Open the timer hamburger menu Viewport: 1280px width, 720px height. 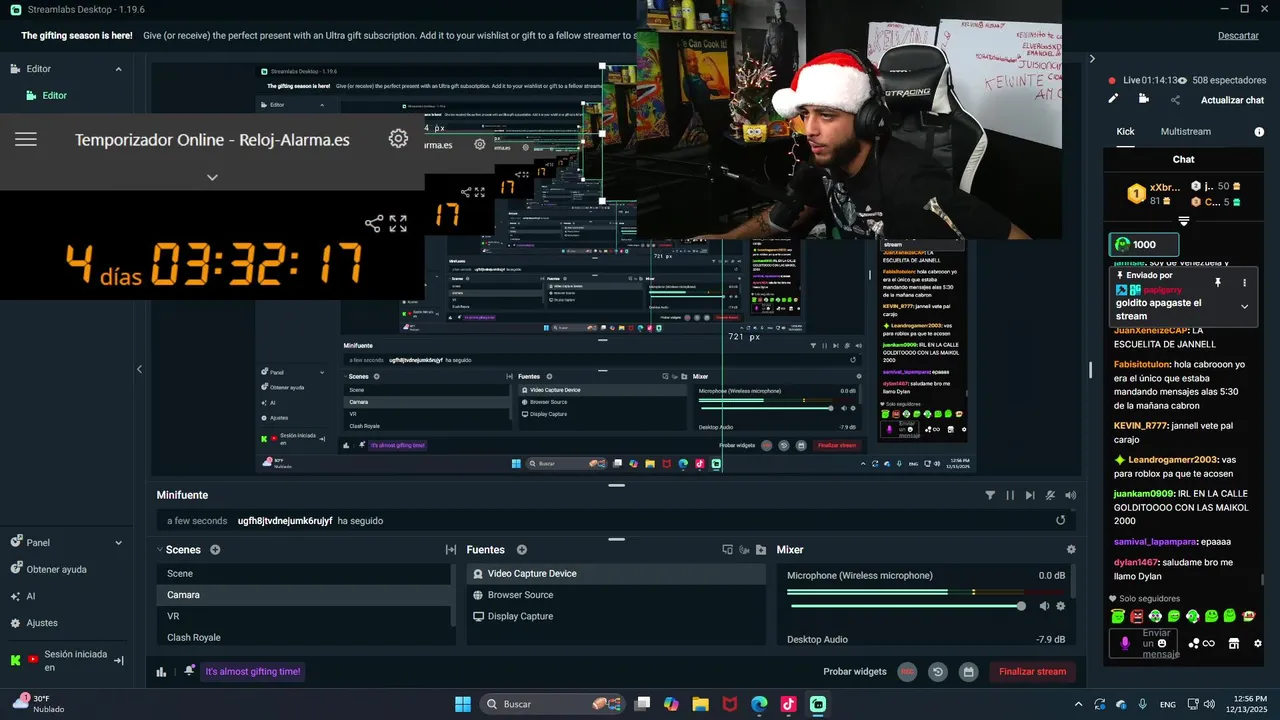click(x=26, y=139)
